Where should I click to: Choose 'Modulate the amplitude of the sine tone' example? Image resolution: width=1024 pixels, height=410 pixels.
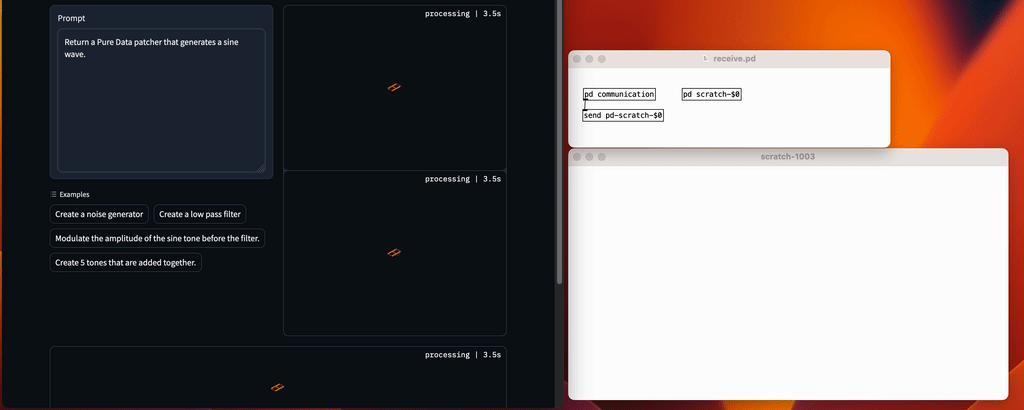(x=157, y=238)
